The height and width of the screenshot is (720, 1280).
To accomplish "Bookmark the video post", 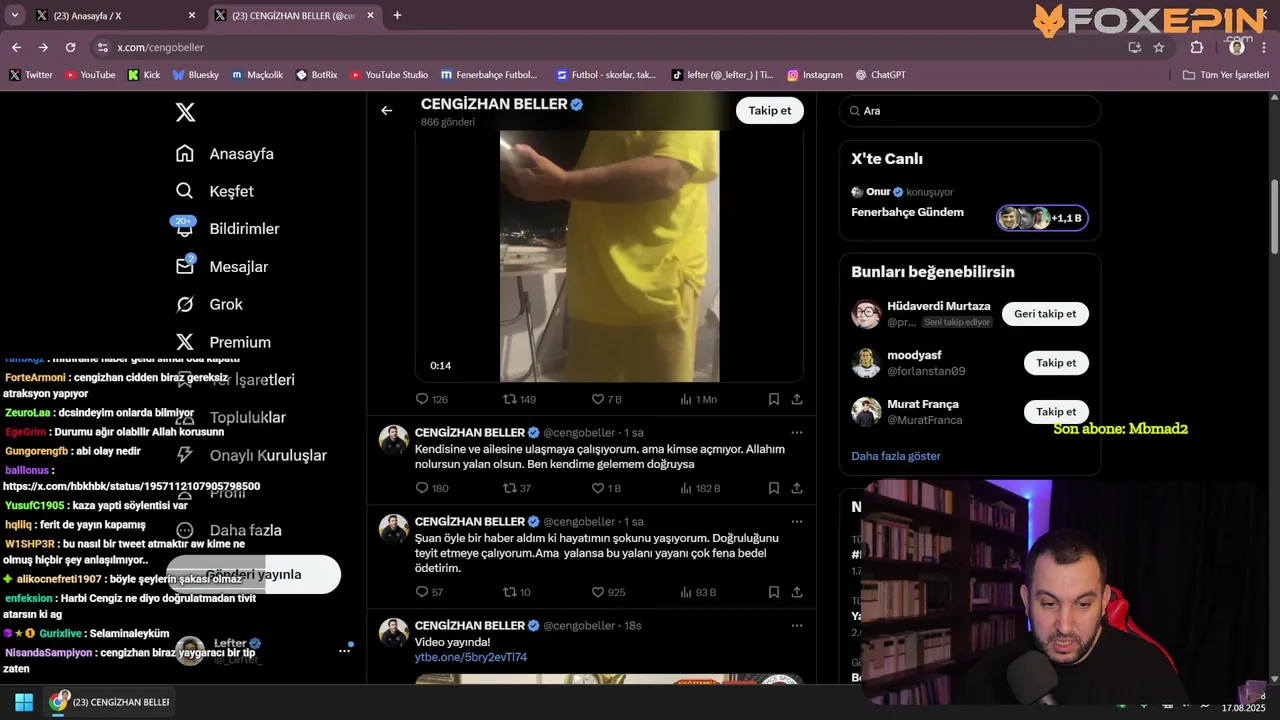I will (x=774, y=399).
